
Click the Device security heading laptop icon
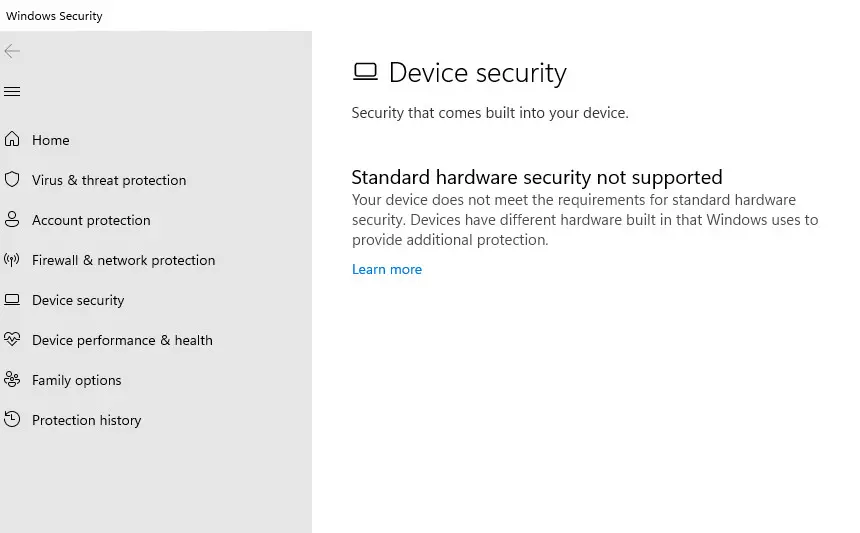click(x=365, y=72)
